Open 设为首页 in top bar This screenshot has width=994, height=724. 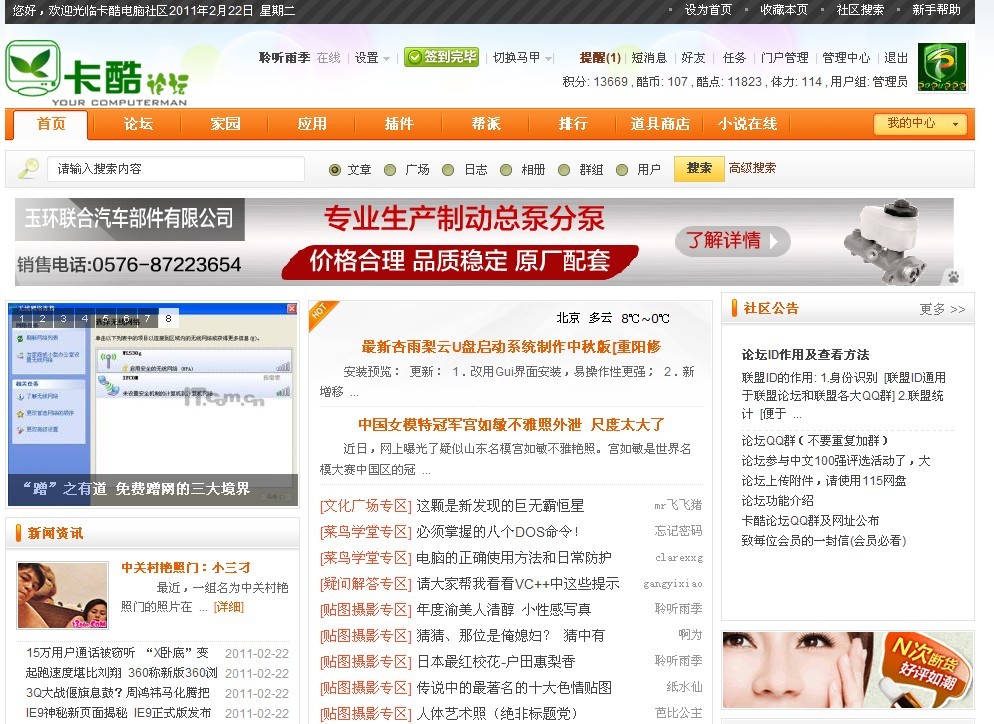708,10
